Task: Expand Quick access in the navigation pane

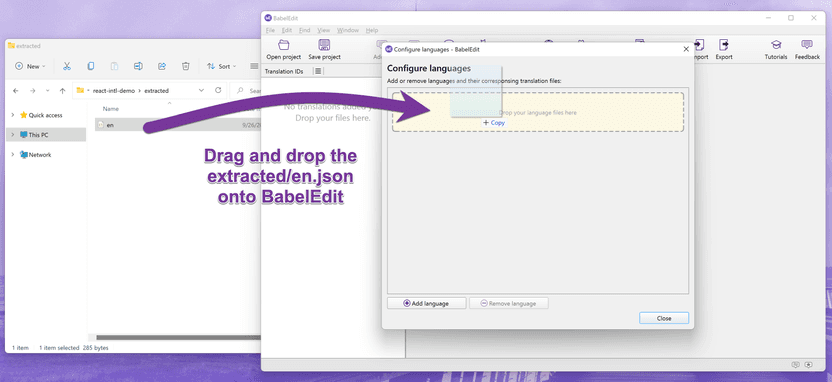Action: point(13,115)
